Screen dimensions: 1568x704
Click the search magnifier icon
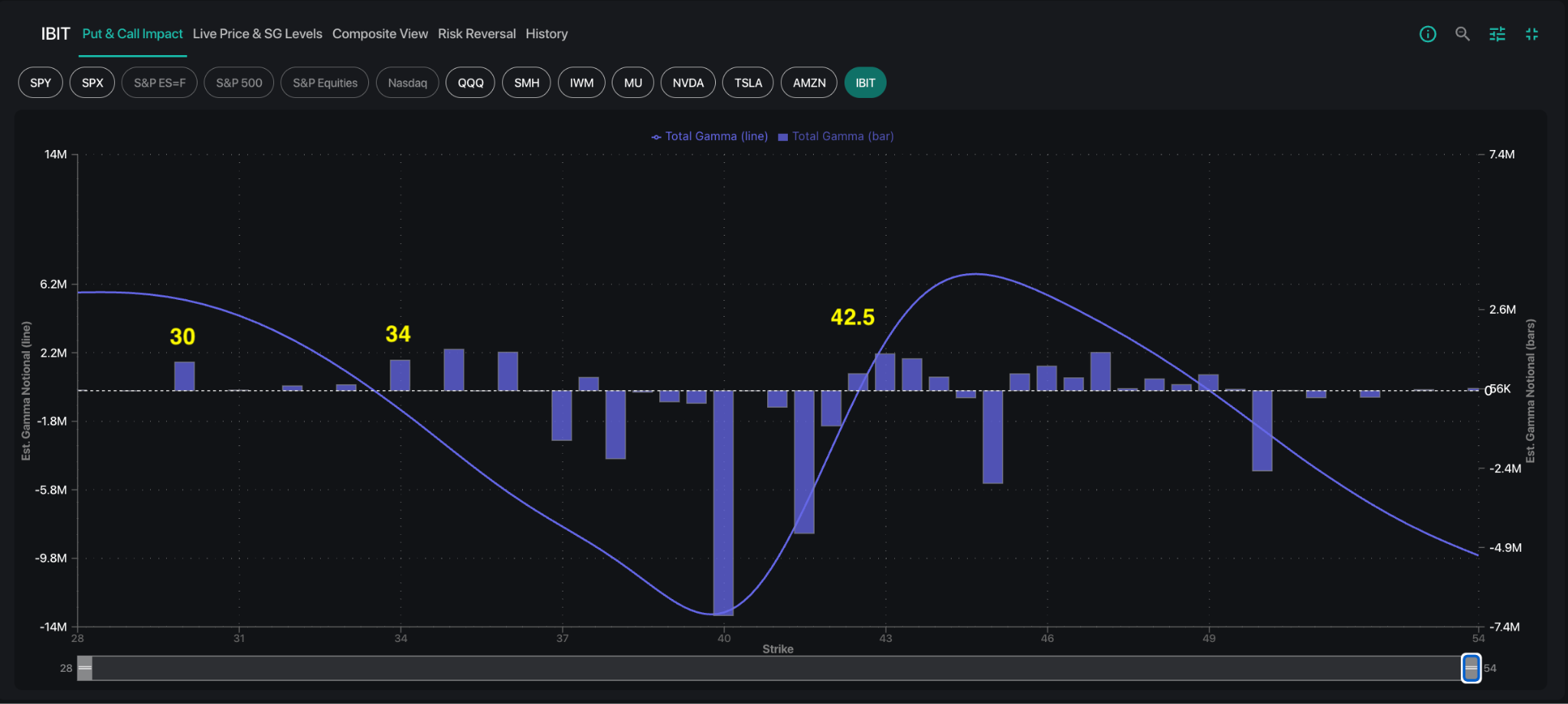click(1462, 34)
